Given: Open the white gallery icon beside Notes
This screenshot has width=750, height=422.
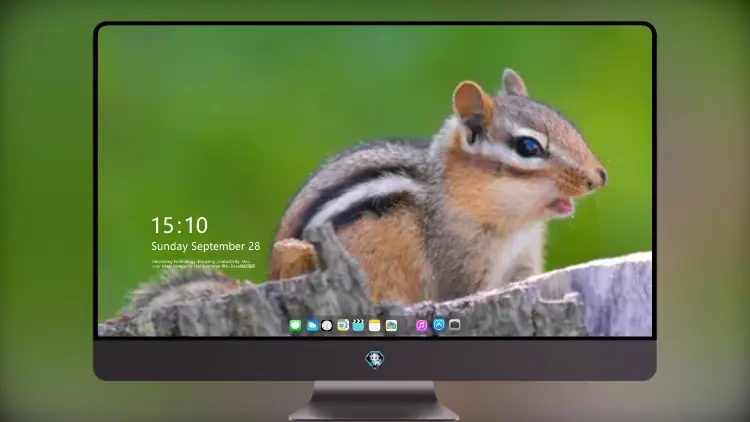Looking at the screenshot, I should tap(391, 326).
